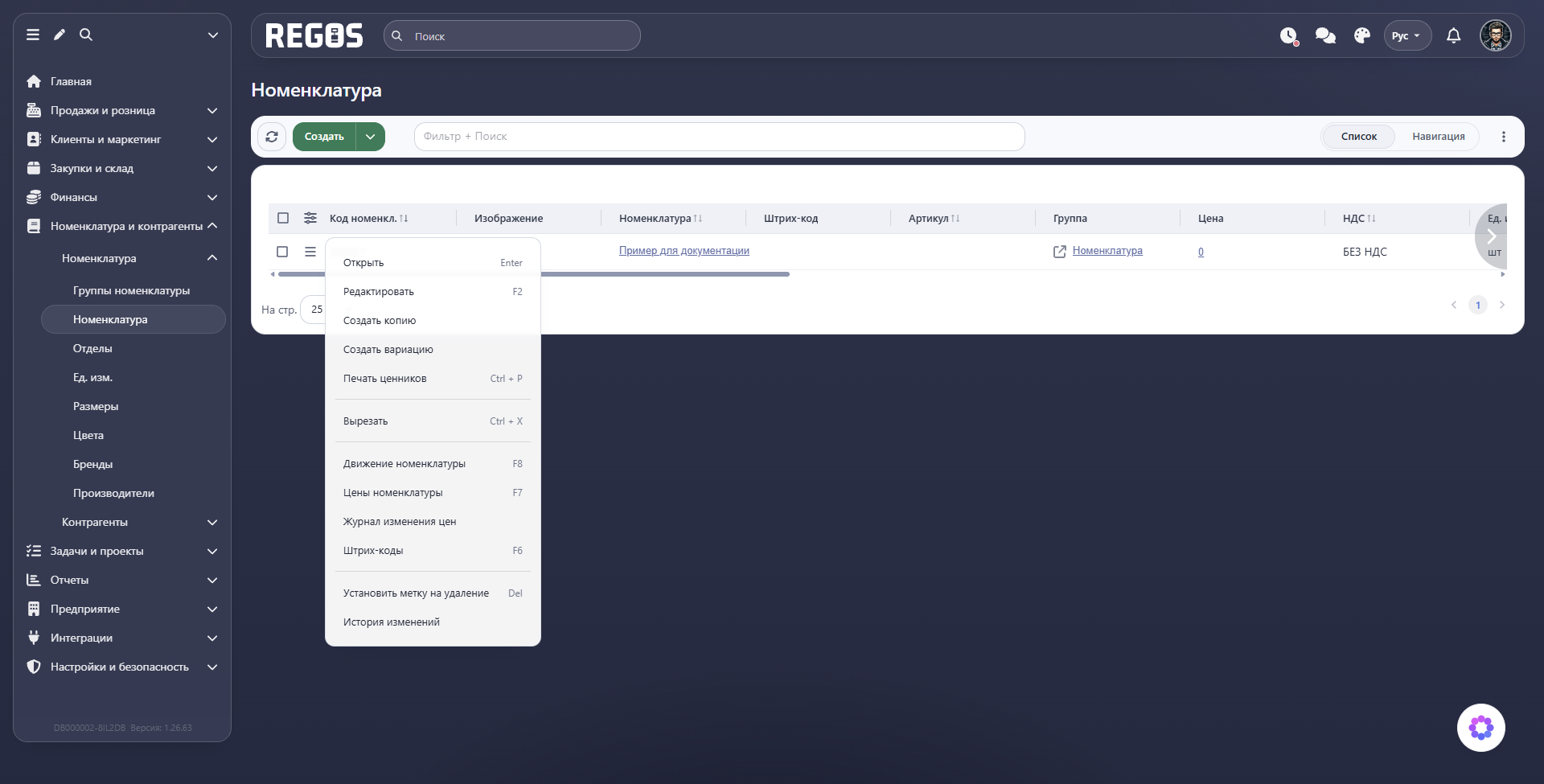This screenshot has width=1544, height=784.
Task: Open notifications bell
Action: [x=1454, y=35]
